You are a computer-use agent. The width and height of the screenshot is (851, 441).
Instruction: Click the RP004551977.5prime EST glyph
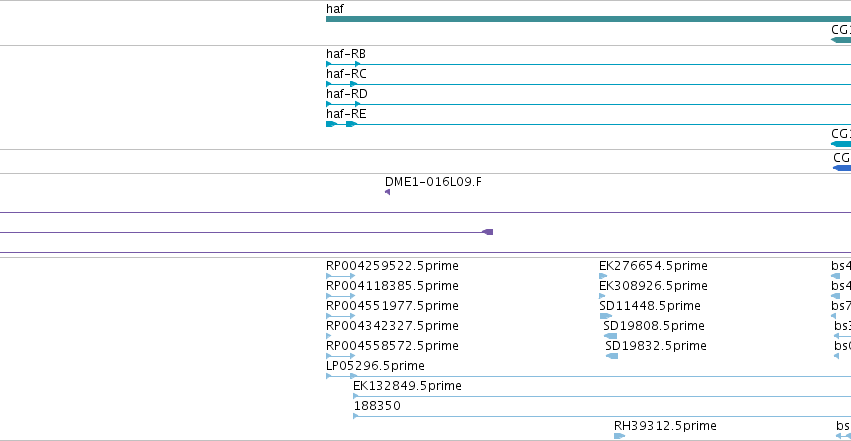[340, 316]
